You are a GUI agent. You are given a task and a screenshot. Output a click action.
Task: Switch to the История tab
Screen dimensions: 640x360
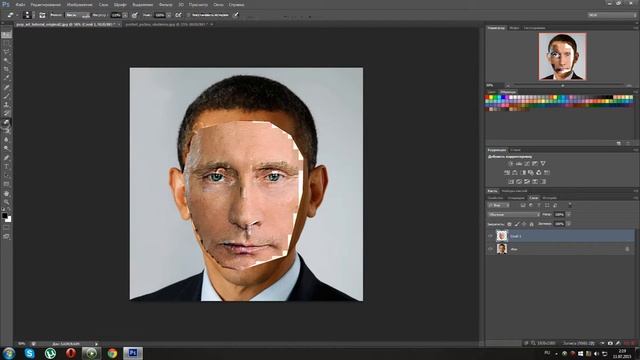(549, 198)
